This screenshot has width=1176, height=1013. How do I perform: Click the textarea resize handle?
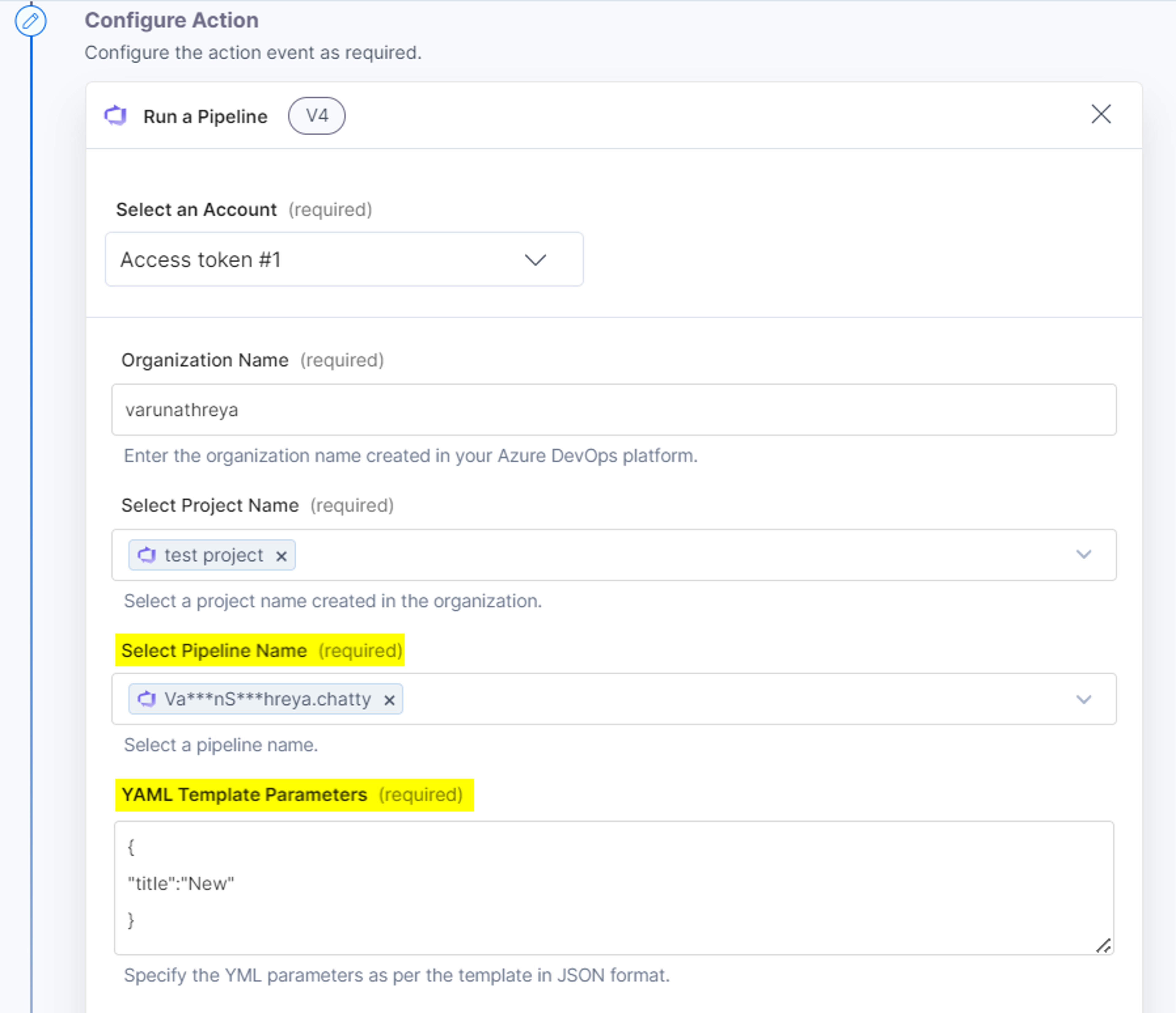click(x=1103, y=945)
